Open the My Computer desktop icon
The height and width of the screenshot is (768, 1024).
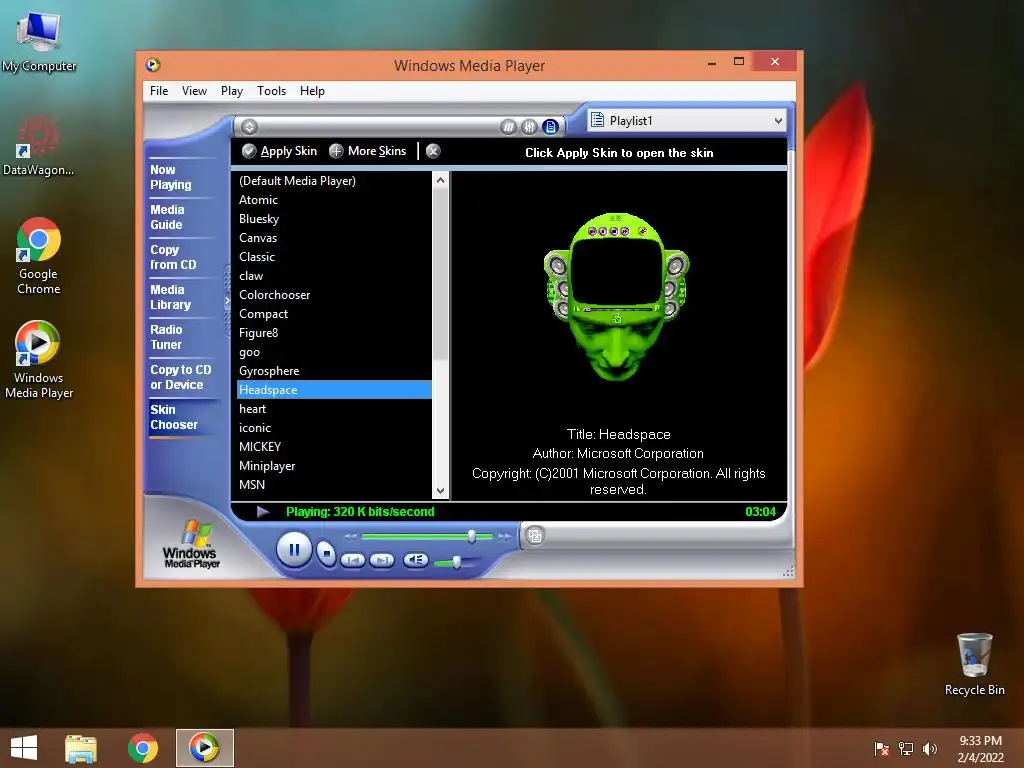click(x=39, y=40)
